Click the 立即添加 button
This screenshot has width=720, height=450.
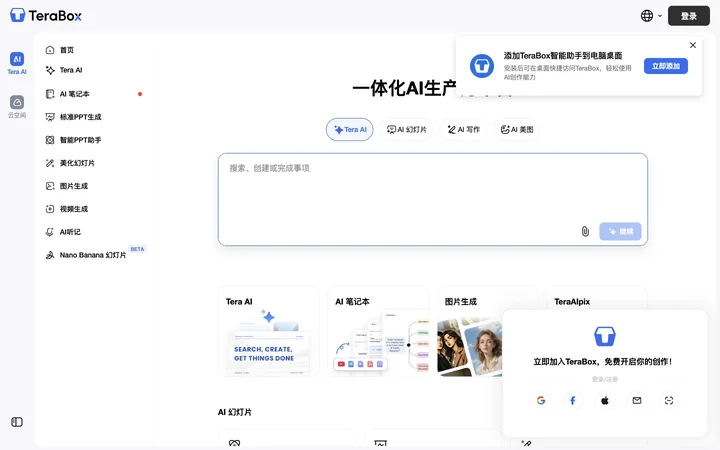[665, 66]
